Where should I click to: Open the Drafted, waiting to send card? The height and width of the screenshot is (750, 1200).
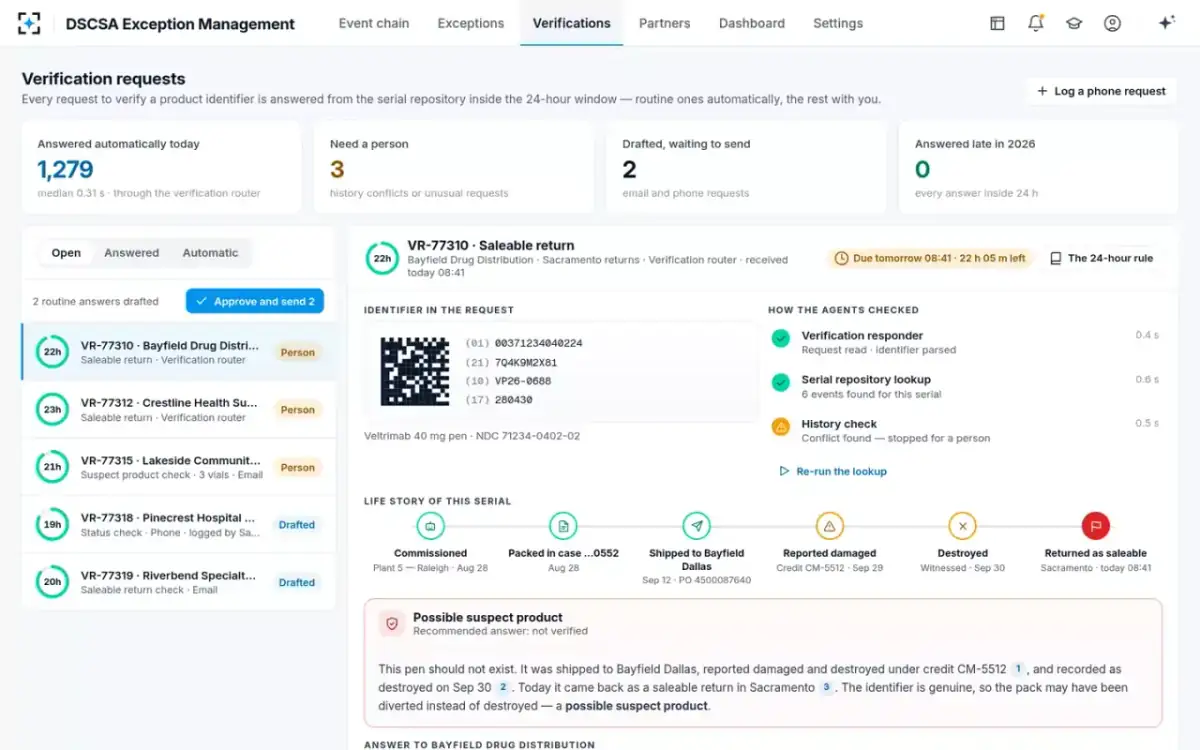pos(746,168)
